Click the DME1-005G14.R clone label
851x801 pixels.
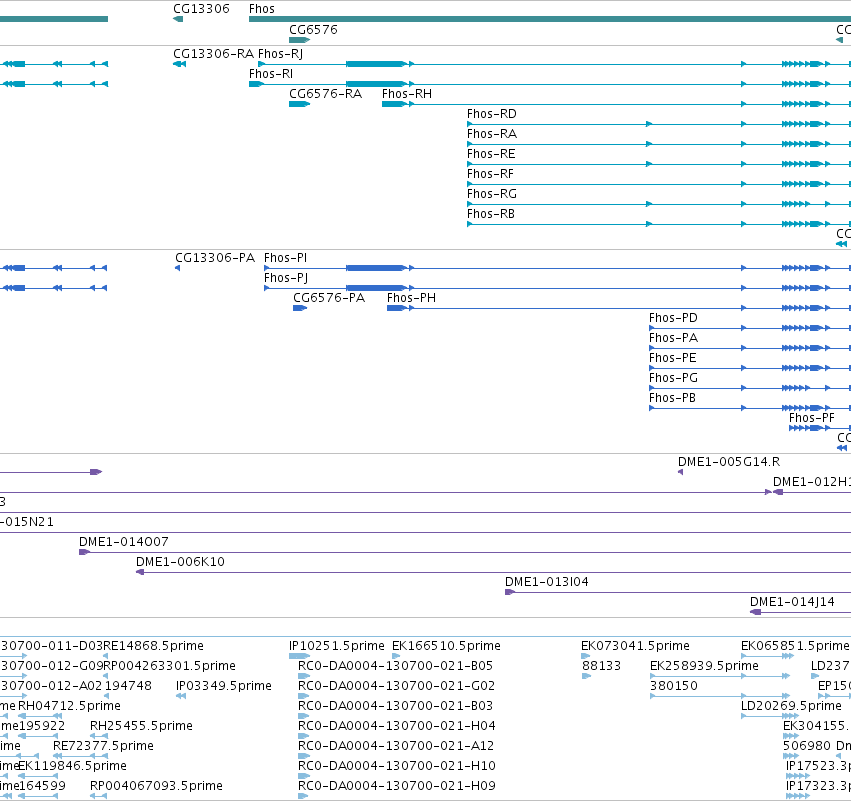click(729, 462)
